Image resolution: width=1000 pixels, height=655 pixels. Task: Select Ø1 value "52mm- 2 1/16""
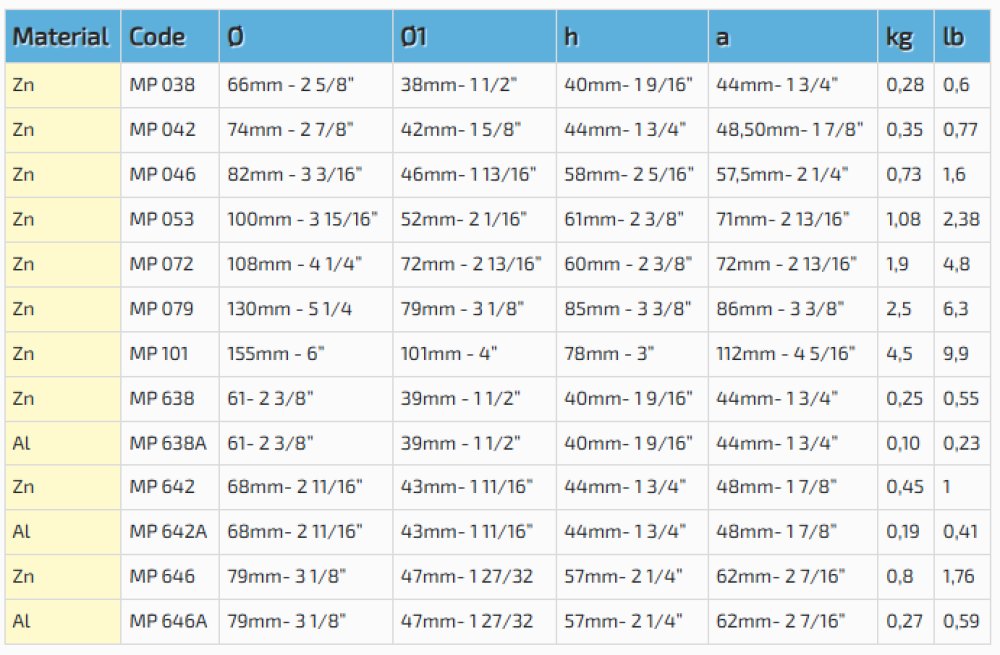coord(464,219)
